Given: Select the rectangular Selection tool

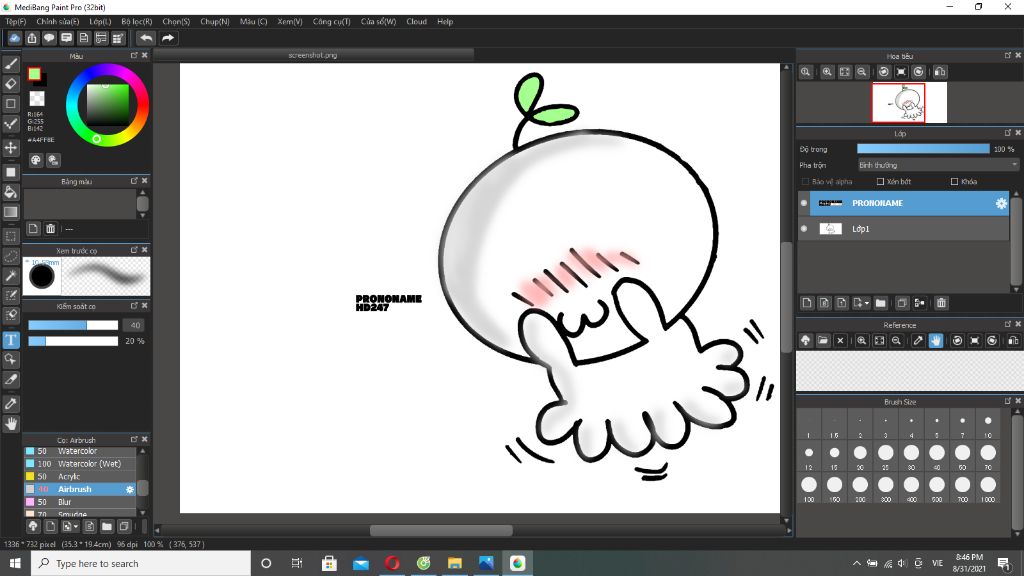Looking at the screenshot, I should tap(11, 236).
